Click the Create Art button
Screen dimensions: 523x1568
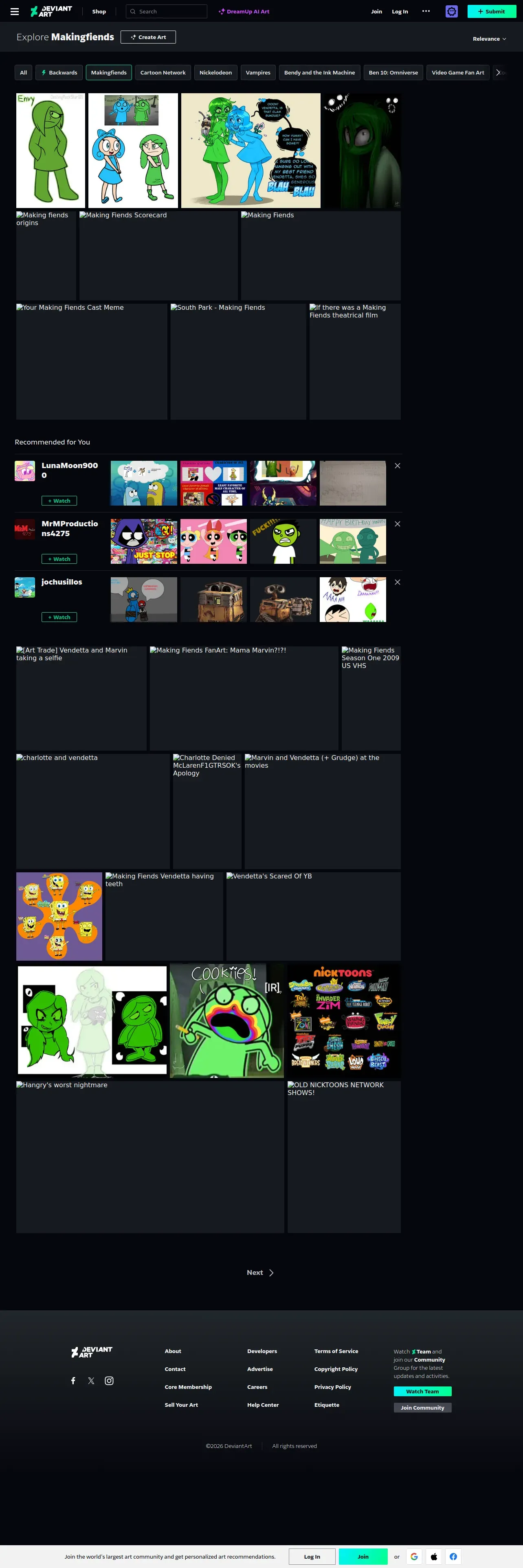[x=148, y=37]
